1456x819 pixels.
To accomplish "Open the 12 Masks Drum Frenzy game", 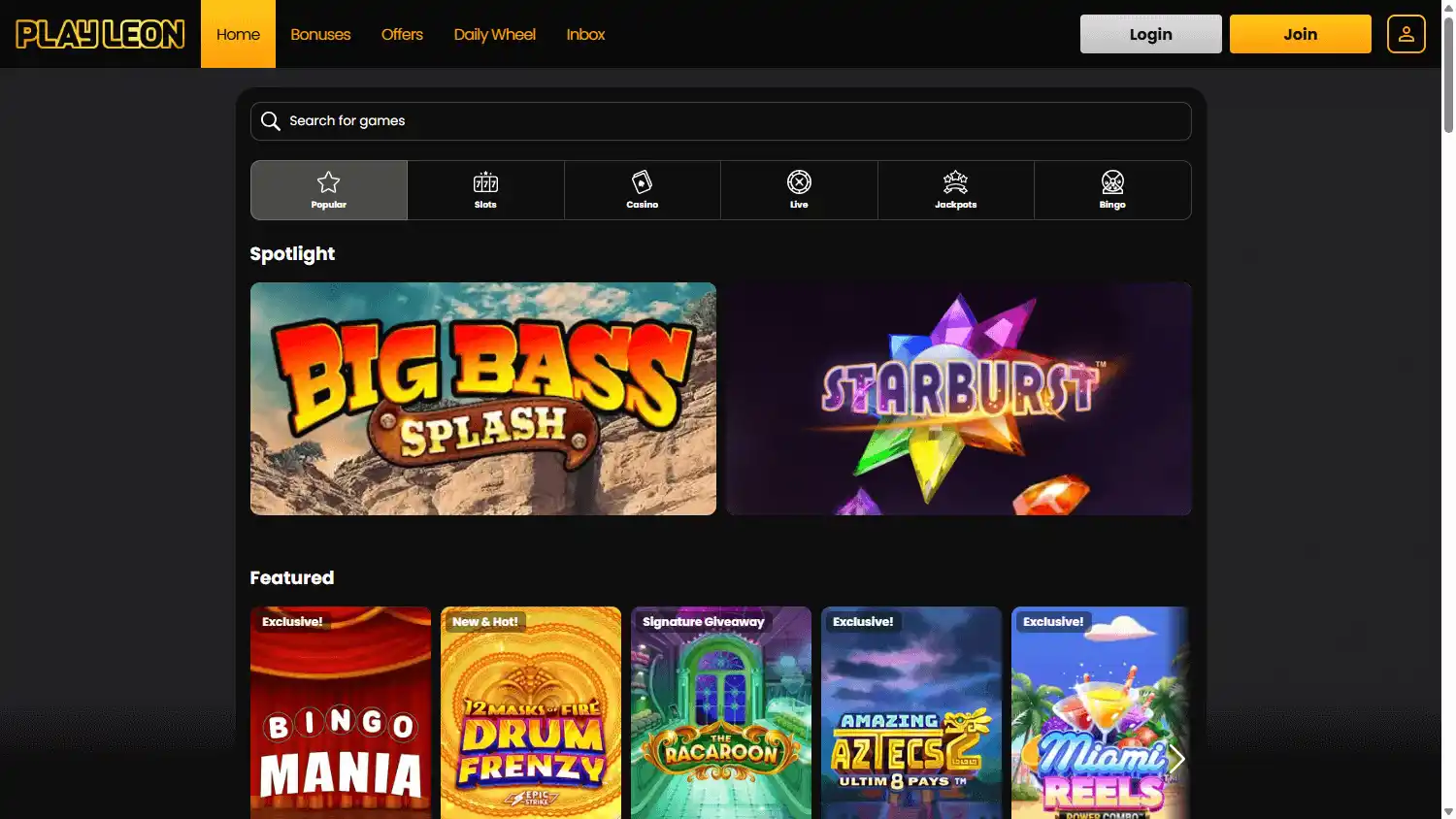I will click(x=531, y=713).
